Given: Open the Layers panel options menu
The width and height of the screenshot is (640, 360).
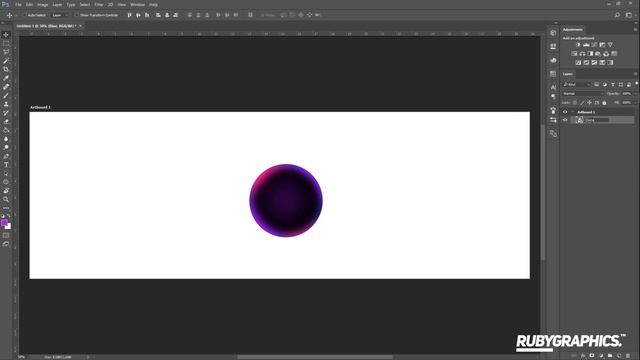Looking at the screenshot, I should coord(636,74).
